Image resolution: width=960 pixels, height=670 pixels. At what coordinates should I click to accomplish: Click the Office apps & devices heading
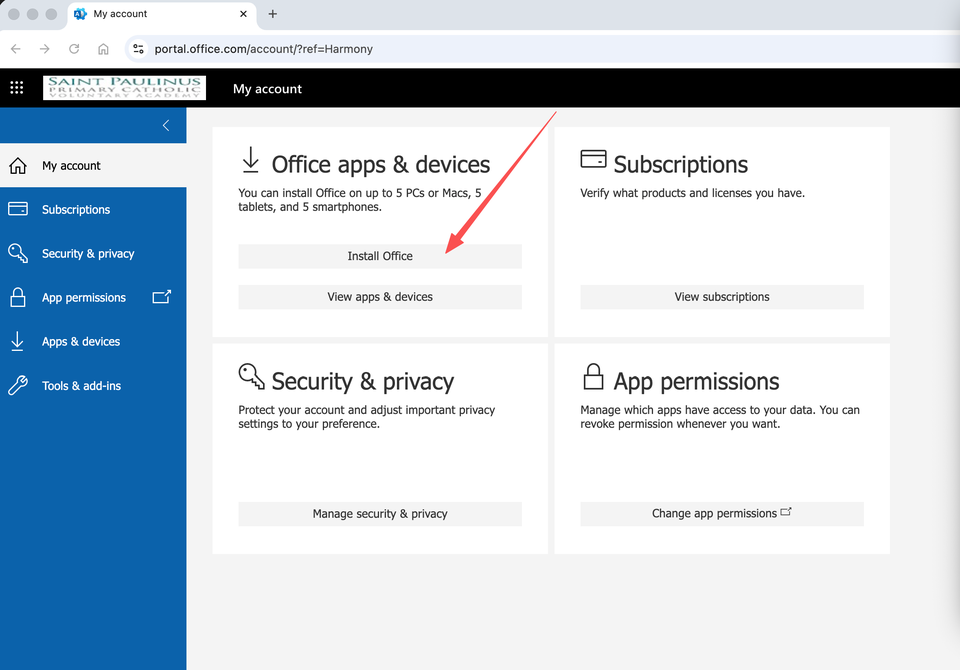pos(380,165)
